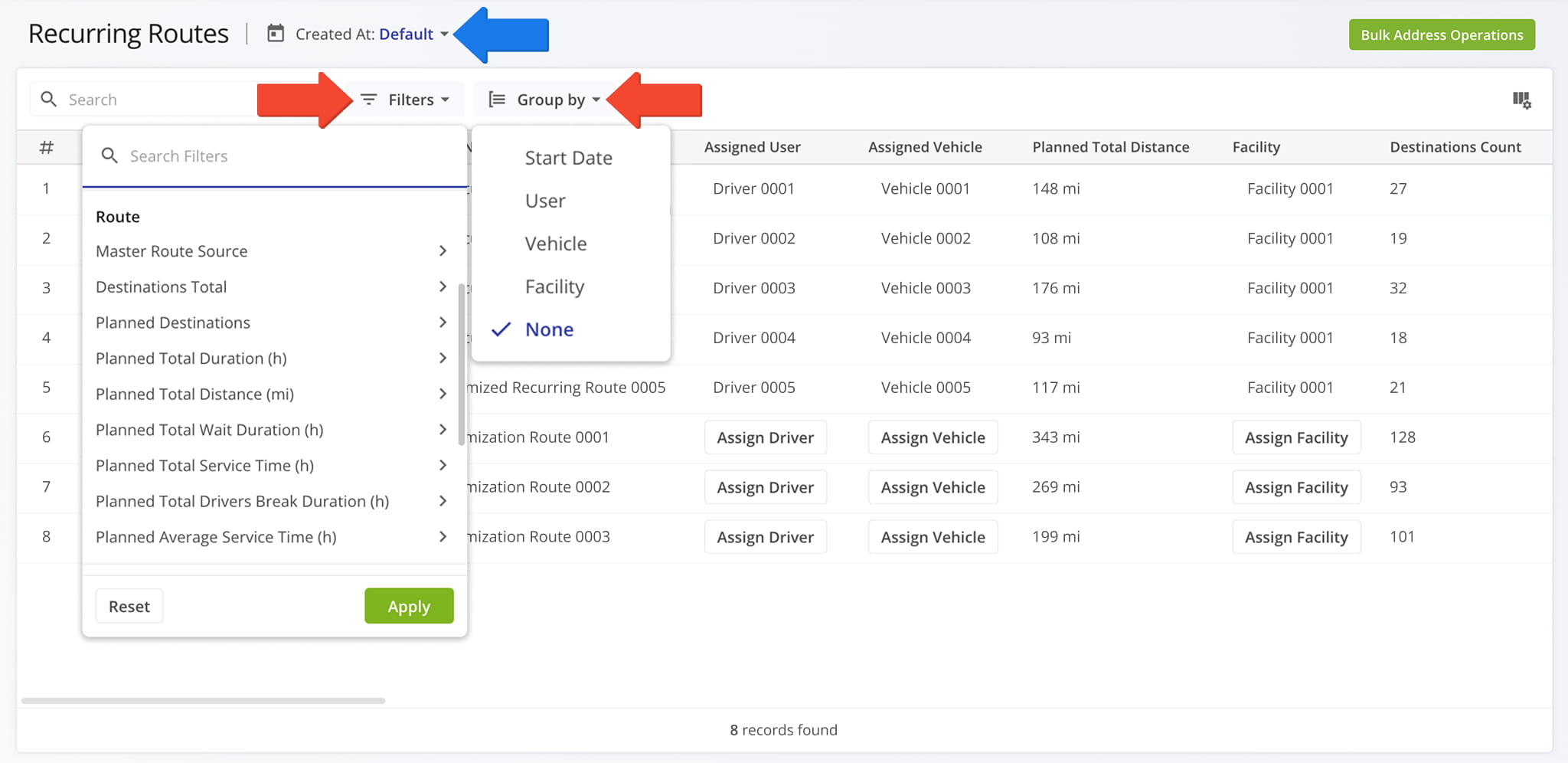Screen dimensions: 1568x763
Task: Click Bulk Address Operations button
Action: 1442,35
